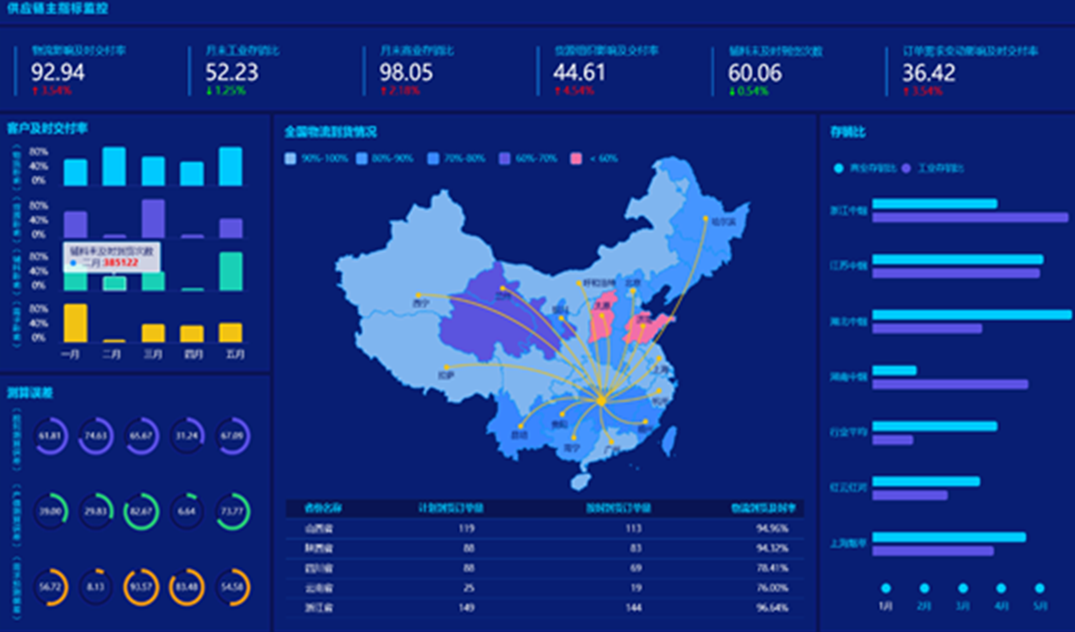Screen dimensions: 1075x632
Task: Toggle the 70%-80% map legend item
Action: tap(456, 158)
